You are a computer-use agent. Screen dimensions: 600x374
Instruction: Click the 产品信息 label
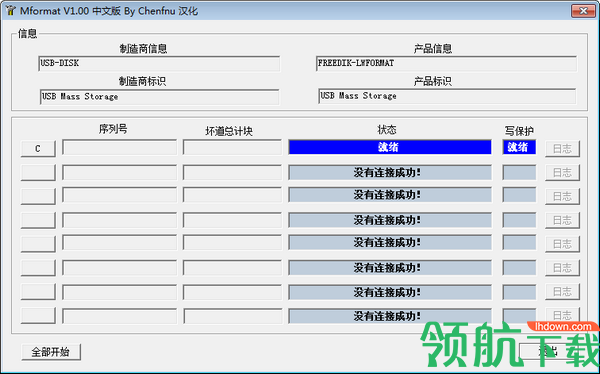point(433,49)
